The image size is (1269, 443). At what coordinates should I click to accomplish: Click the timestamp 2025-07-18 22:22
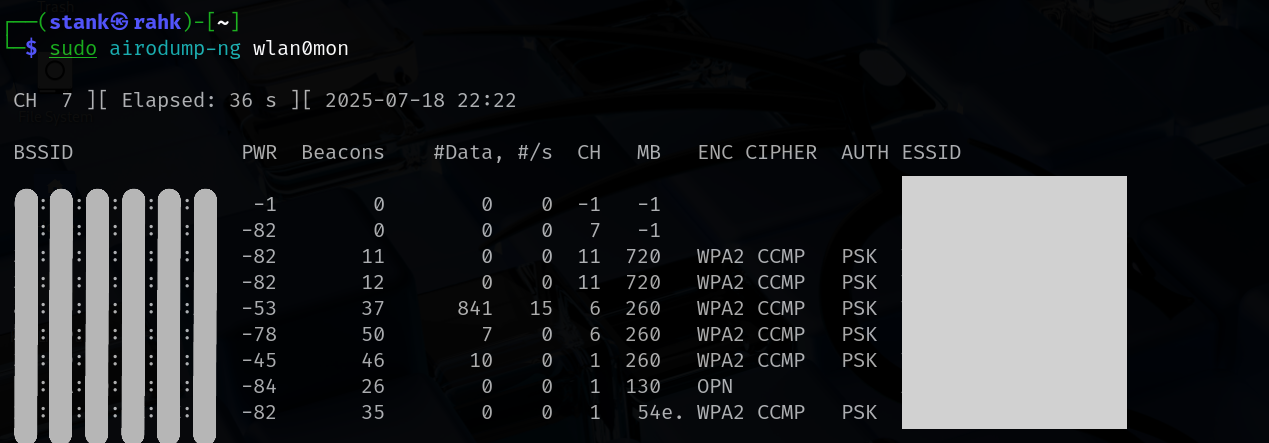(421, 100)
